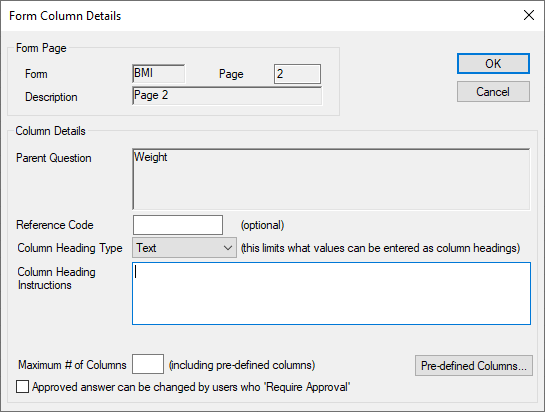Viewport: 545px width, 412px height.
Task: Click the Reference Code label
Action: 55,225
